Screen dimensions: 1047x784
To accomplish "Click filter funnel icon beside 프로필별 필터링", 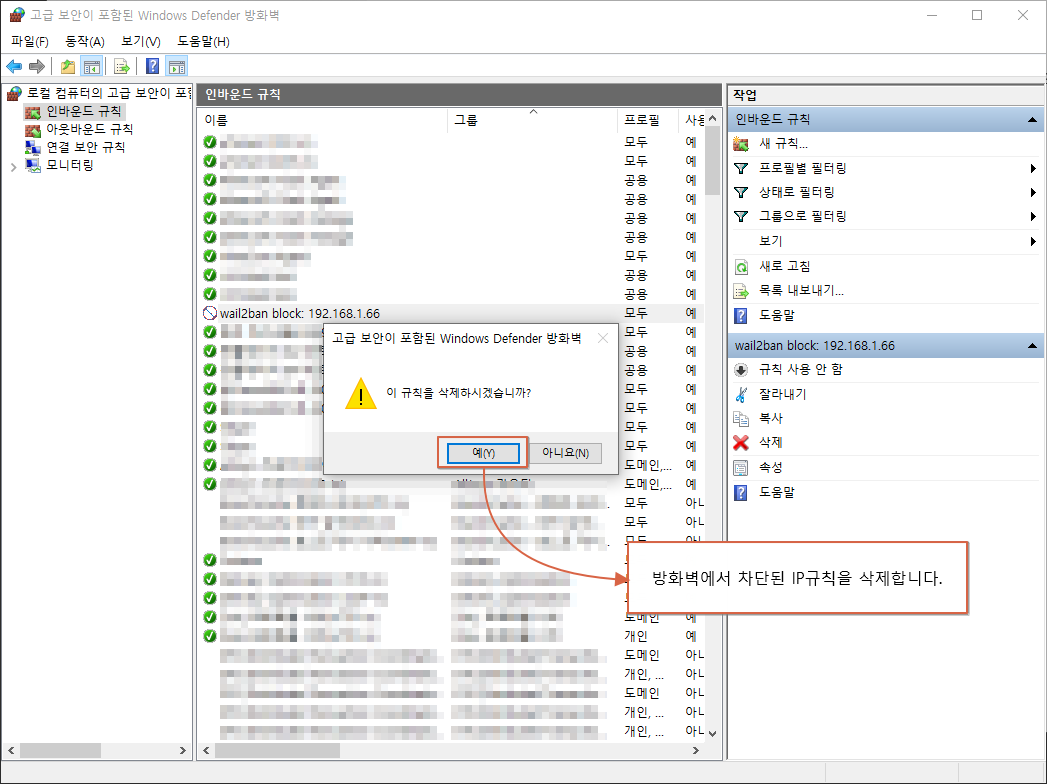I will [741, 168].
